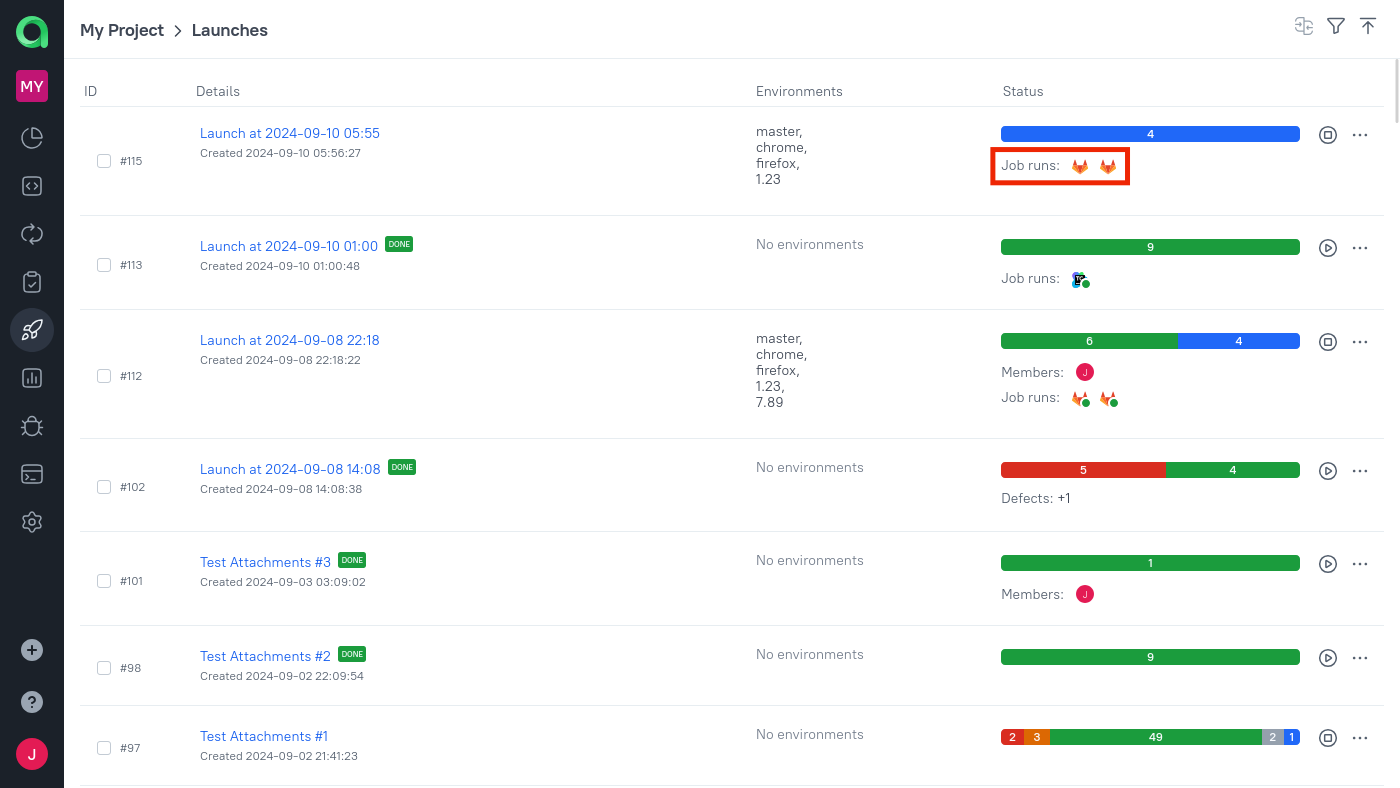Select checkbox for launch #112
This screenshot has width=1400, height=788.
tap(104, 376)
